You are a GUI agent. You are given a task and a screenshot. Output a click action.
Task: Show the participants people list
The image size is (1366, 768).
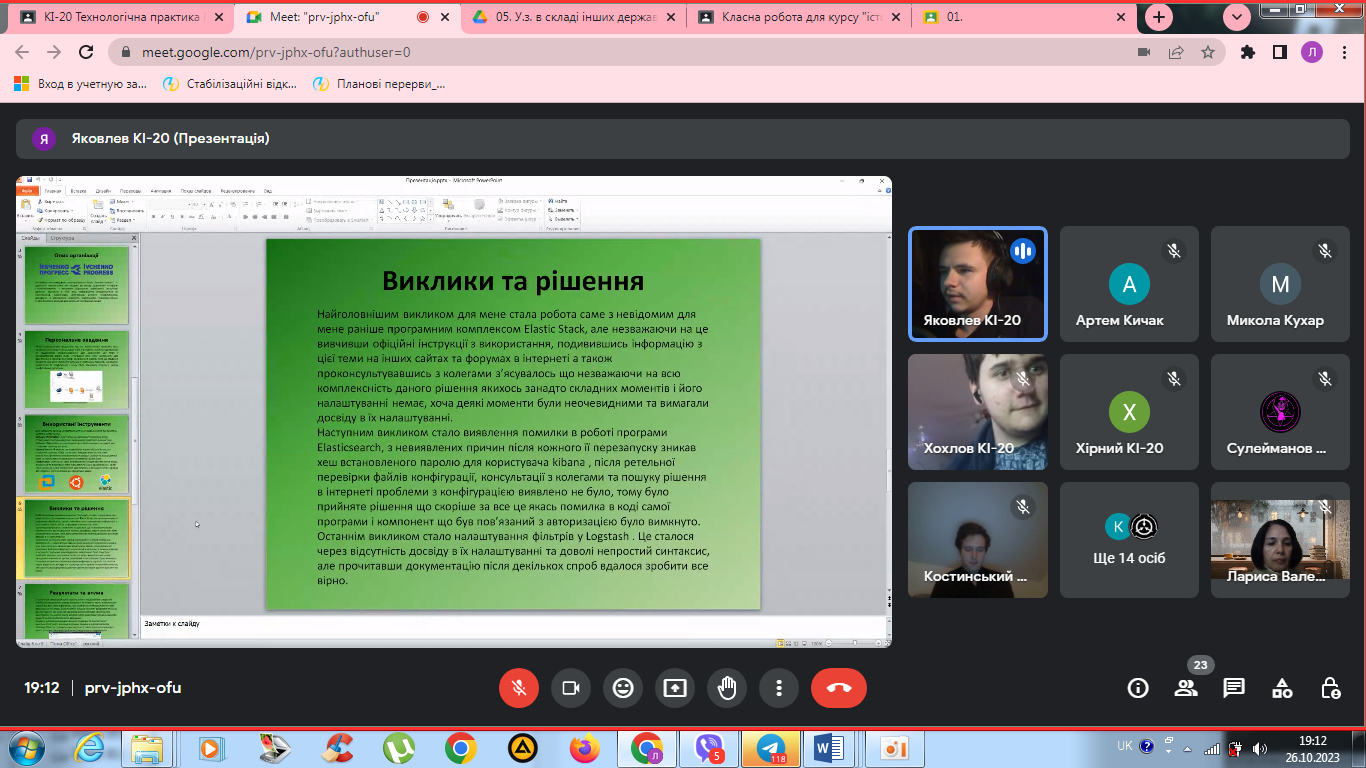[1186, 688]
